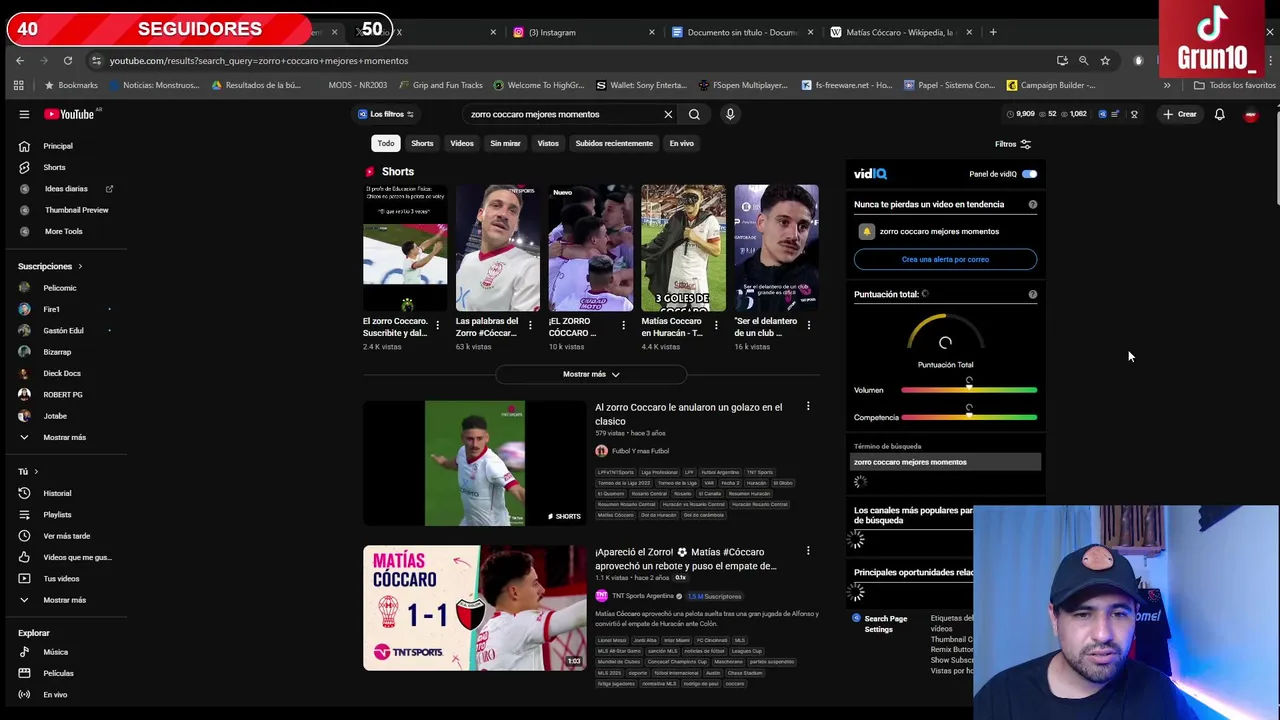The height and width of the screenshot is (720, 1280).
Task: Open 'ROBERT PG' subscription channel
Action: [x=63, y=394]
